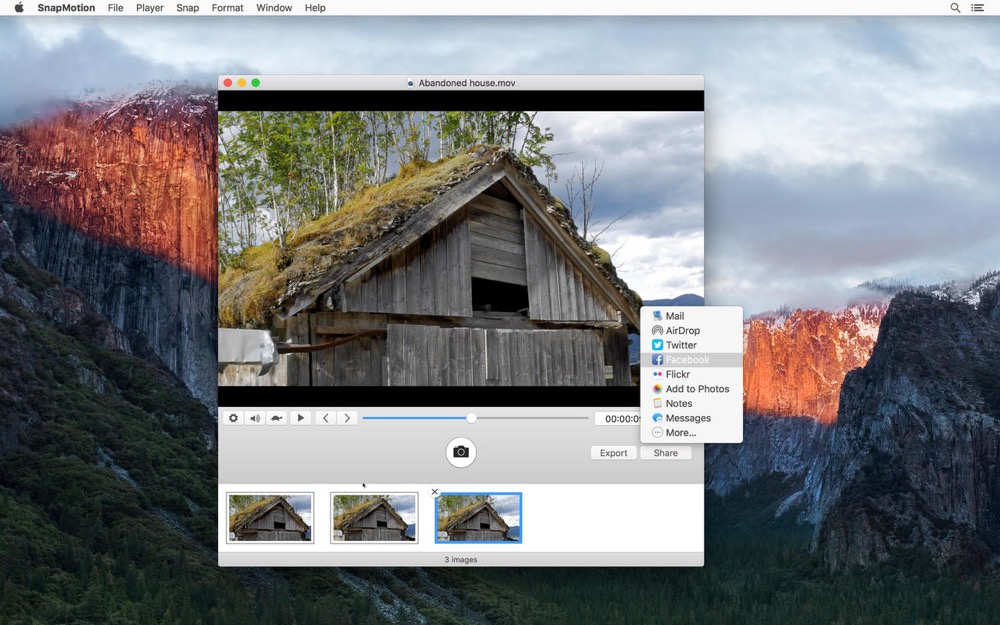This screenshot has width=1000, height=625.
Task: Pick Add to Photos option
Action: click(x=697, y=389)
